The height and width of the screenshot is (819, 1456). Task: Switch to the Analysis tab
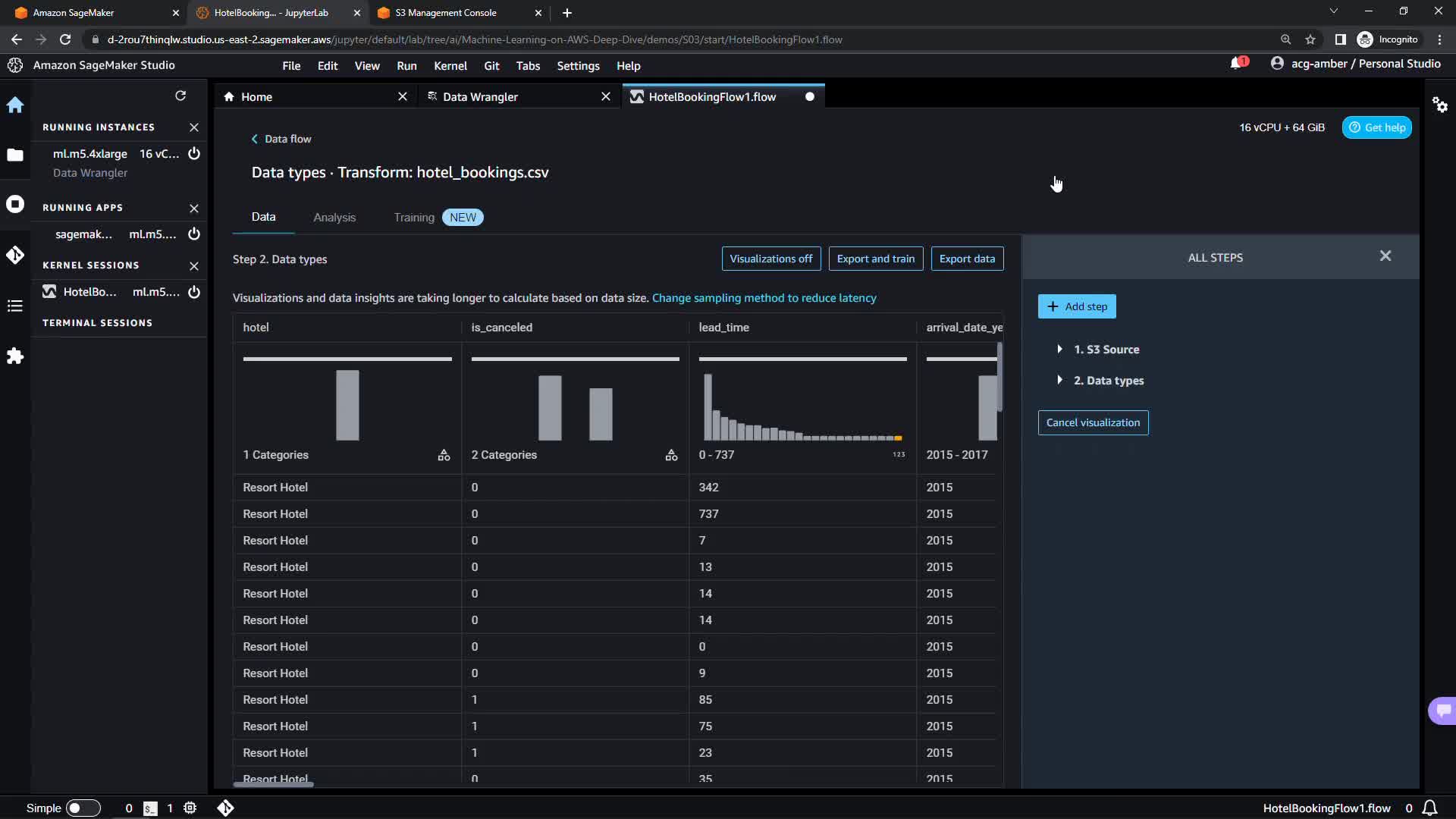click(334, 218)
